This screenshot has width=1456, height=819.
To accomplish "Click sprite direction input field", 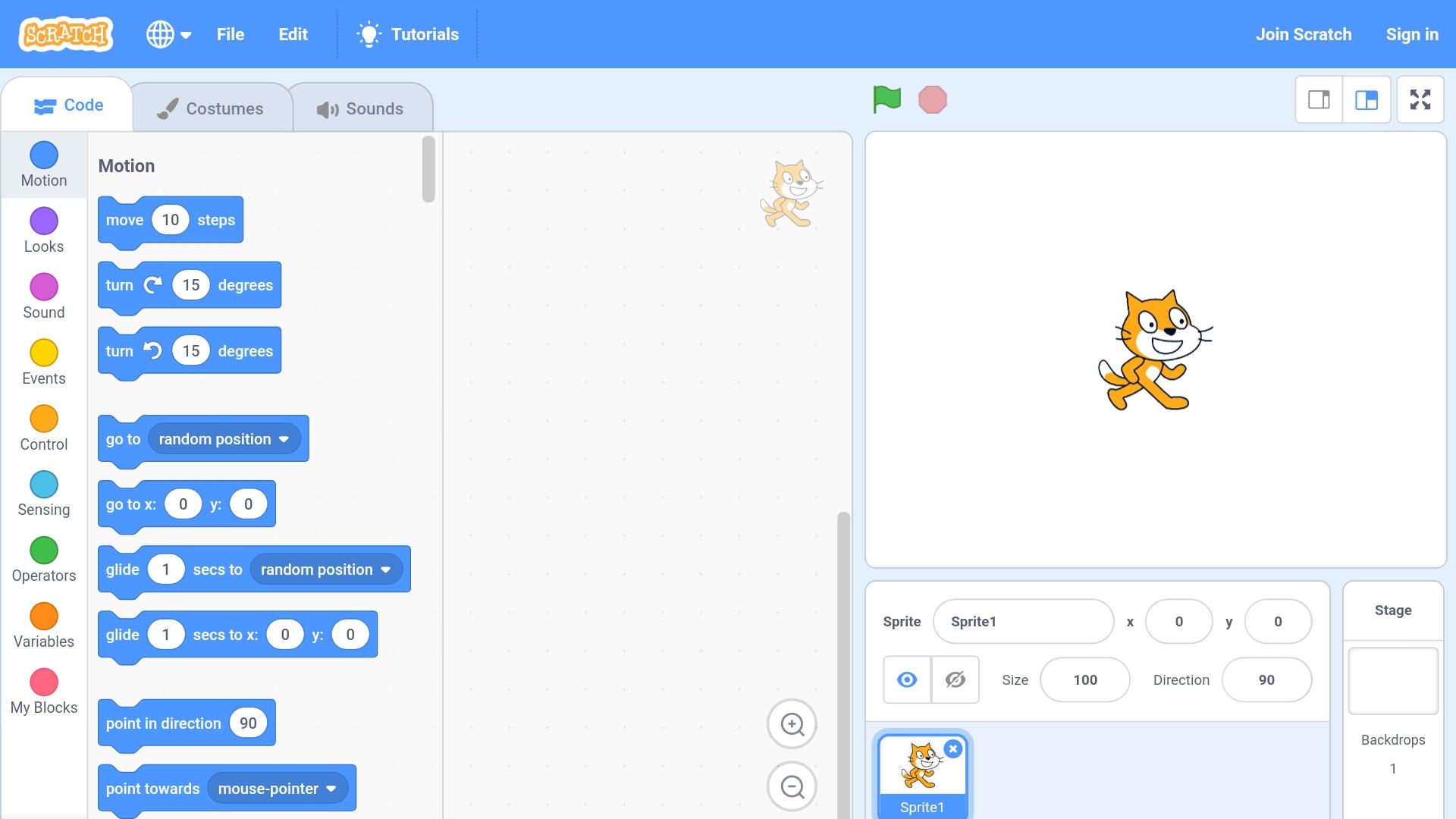I will [1266, 679].
